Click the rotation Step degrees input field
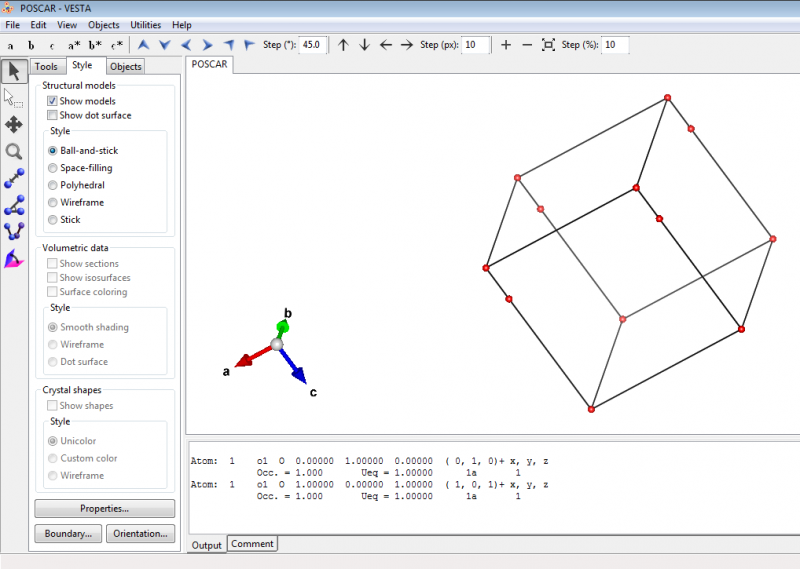 pyautogui.click(x=311, y=45)
